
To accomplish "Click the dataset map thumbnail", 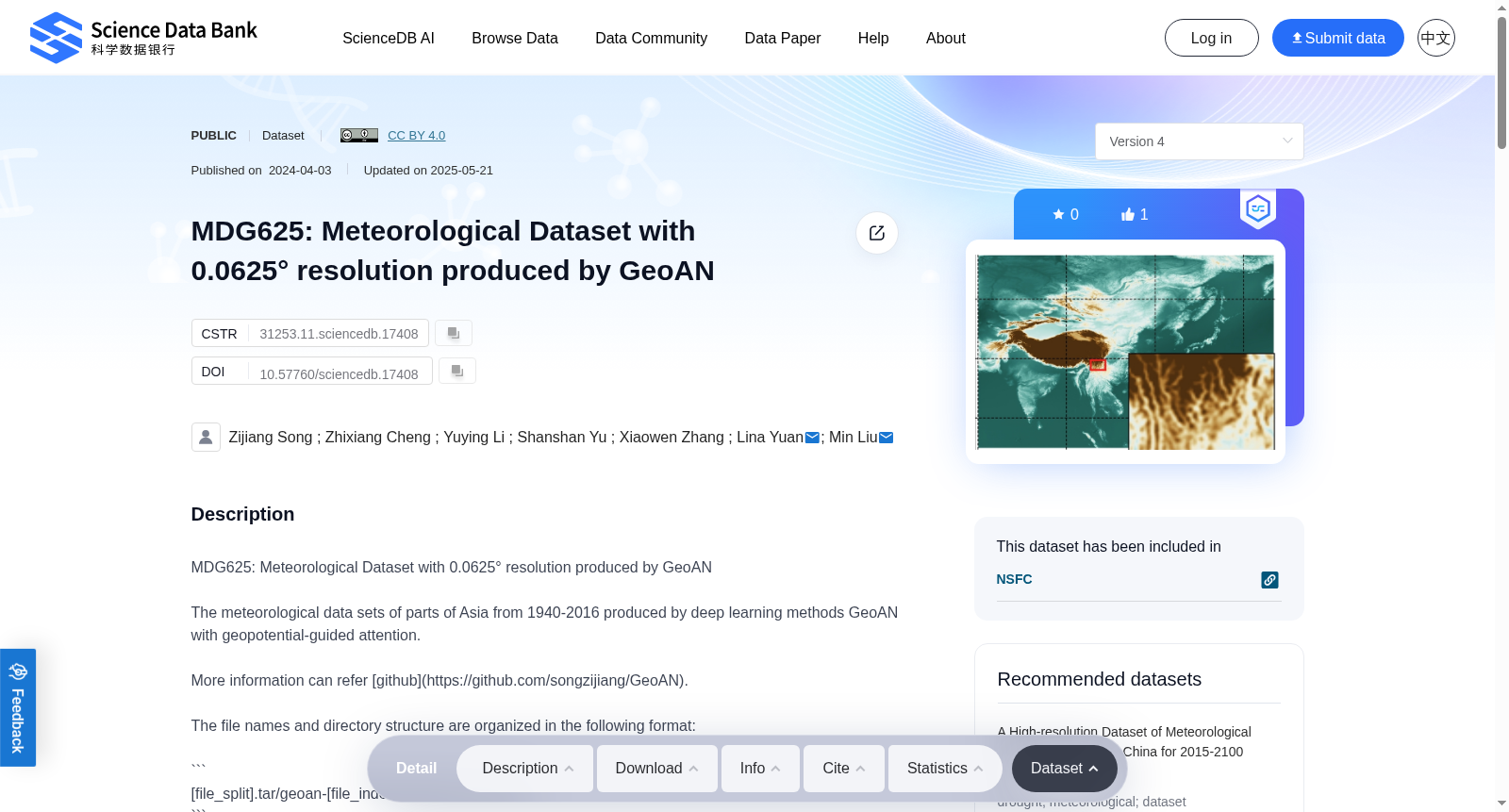I will coord(1125,352).
